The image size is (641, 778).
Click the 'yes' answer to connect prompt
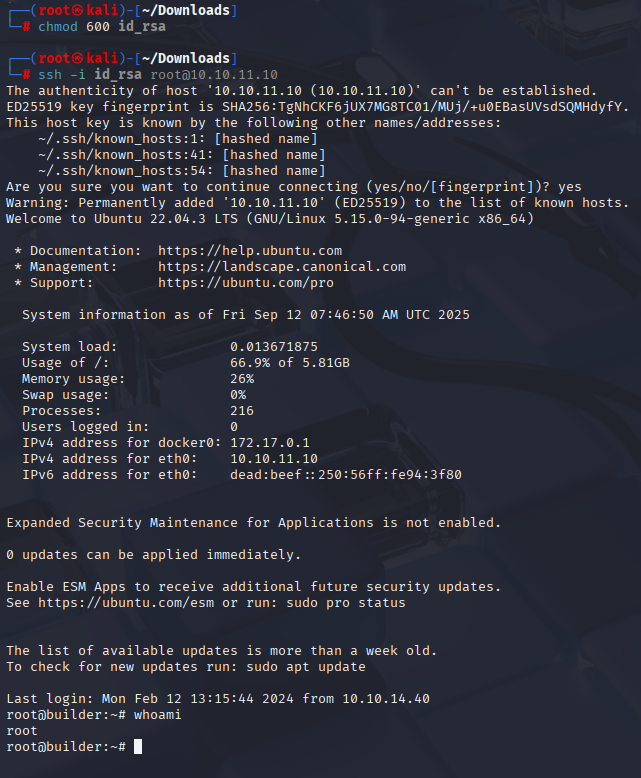coord(570,187)
